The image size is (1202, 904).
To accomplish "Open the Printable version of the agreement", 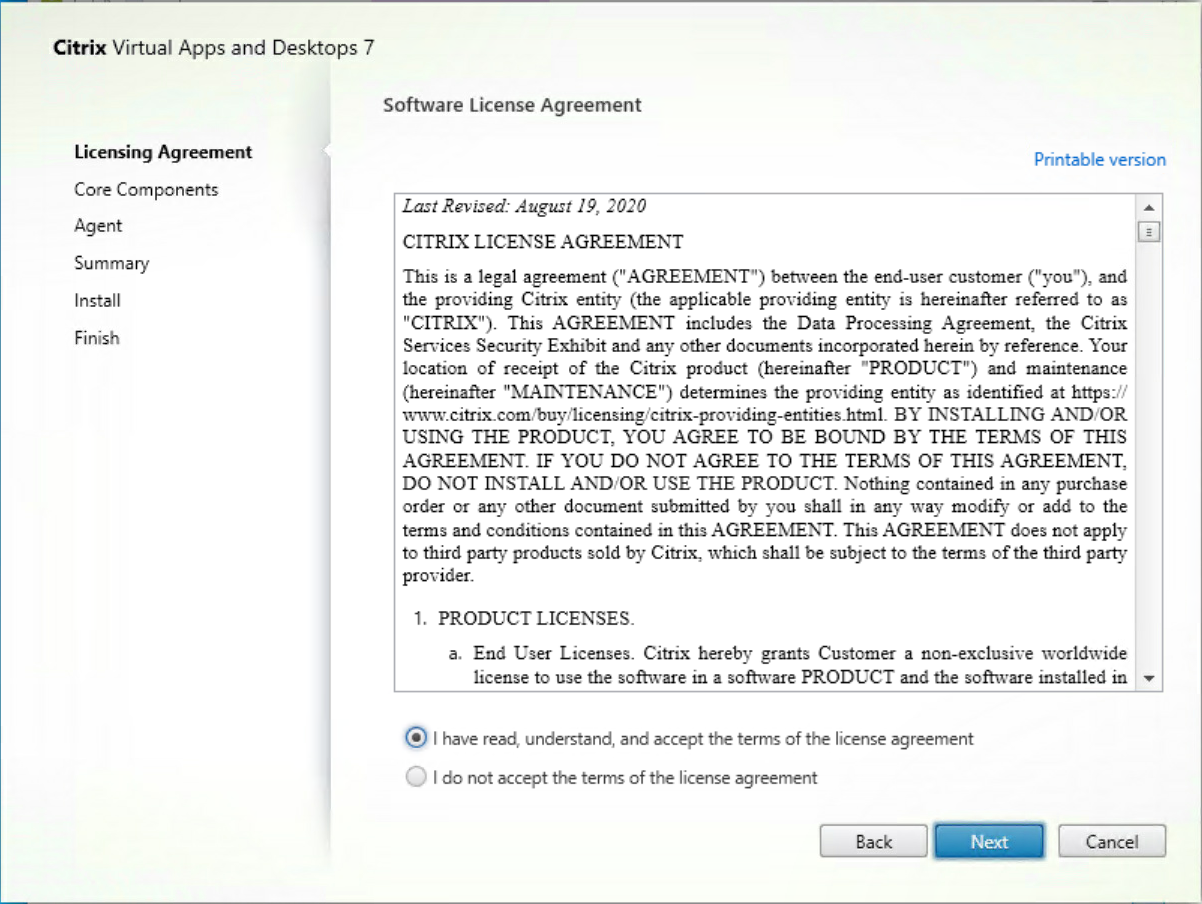I will coord(1098,159).
